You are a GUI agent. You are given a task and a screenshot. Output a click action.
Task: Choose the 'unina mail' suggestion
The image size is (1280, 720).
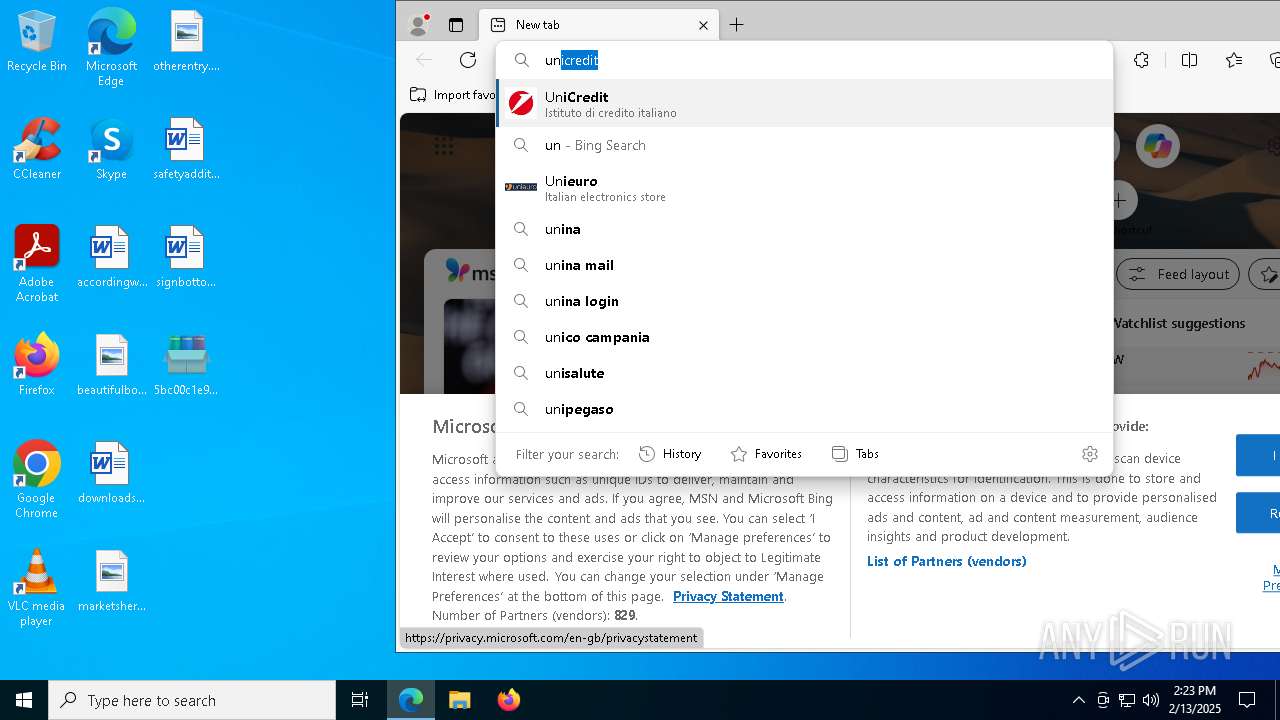pyautogui.click(x=805, y=266)
